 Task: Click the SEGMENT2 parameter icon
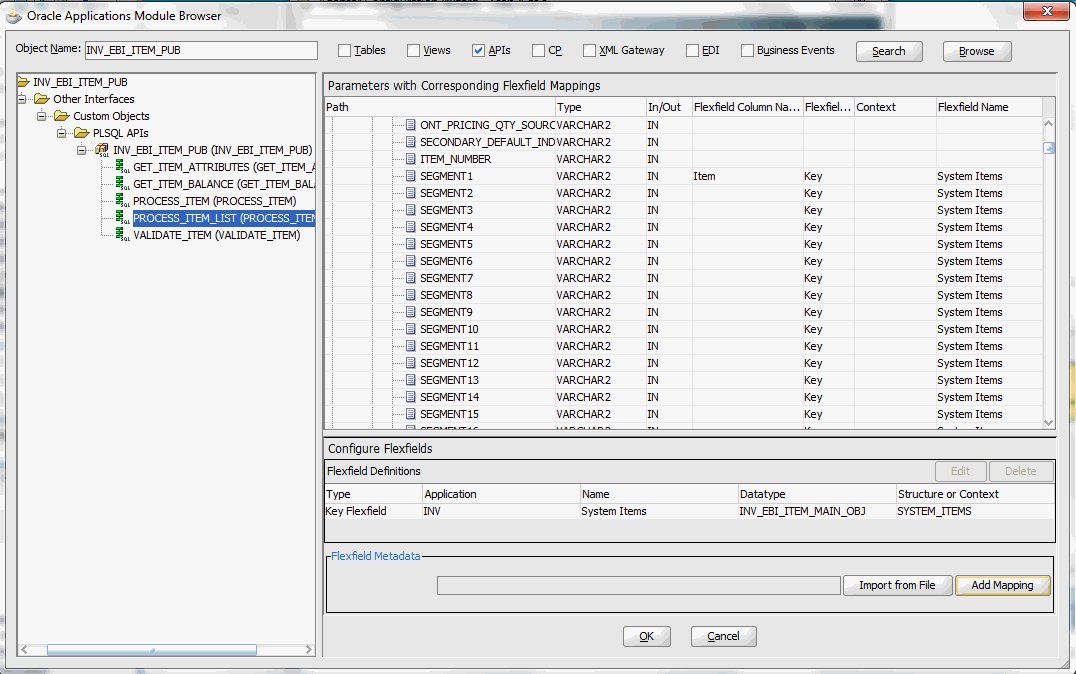[x=410, y=193]
